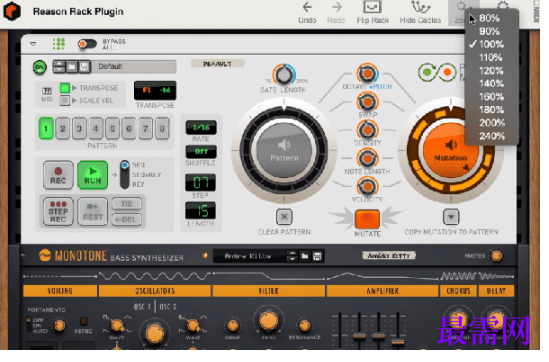The image size is (549, 362).
Task: Click the Undo arrow in top toolbar
Action: pyautogui.click(x=307, y=7)
